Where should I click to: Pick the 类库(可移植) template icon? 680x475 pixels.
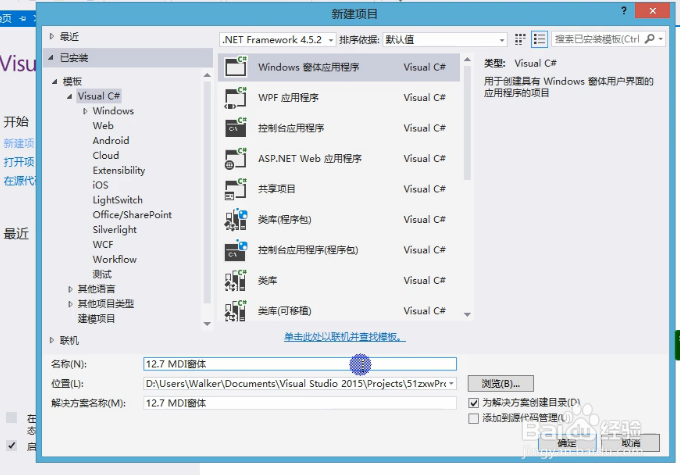(236, 310)
